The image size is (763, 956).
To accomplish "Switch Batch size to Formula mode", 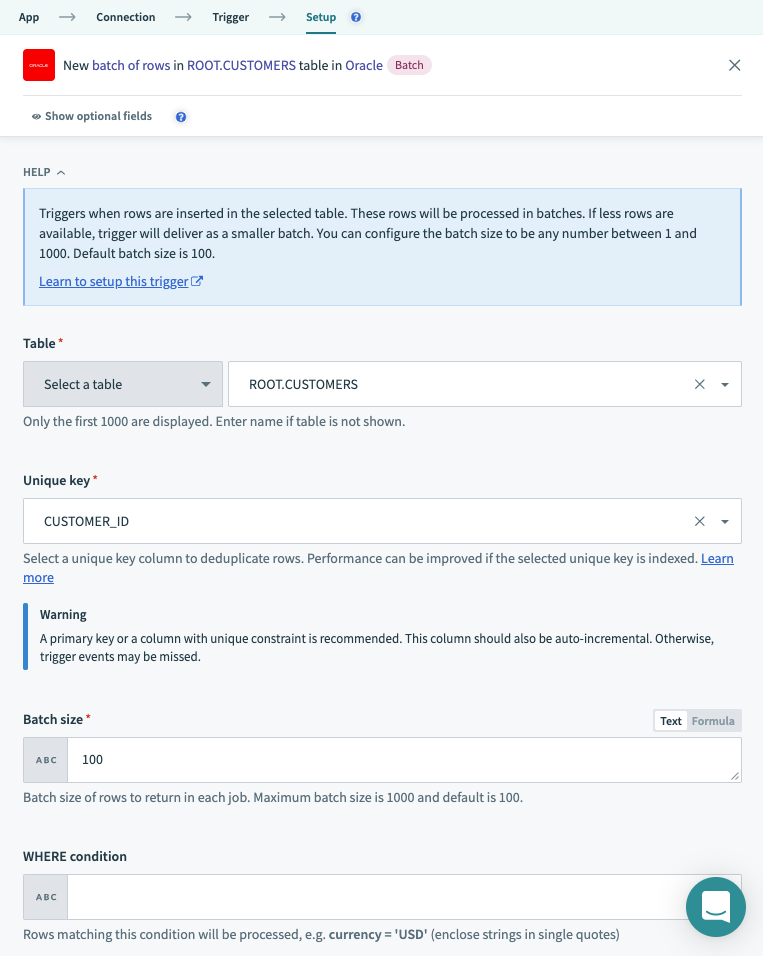I will click(713, 721).
